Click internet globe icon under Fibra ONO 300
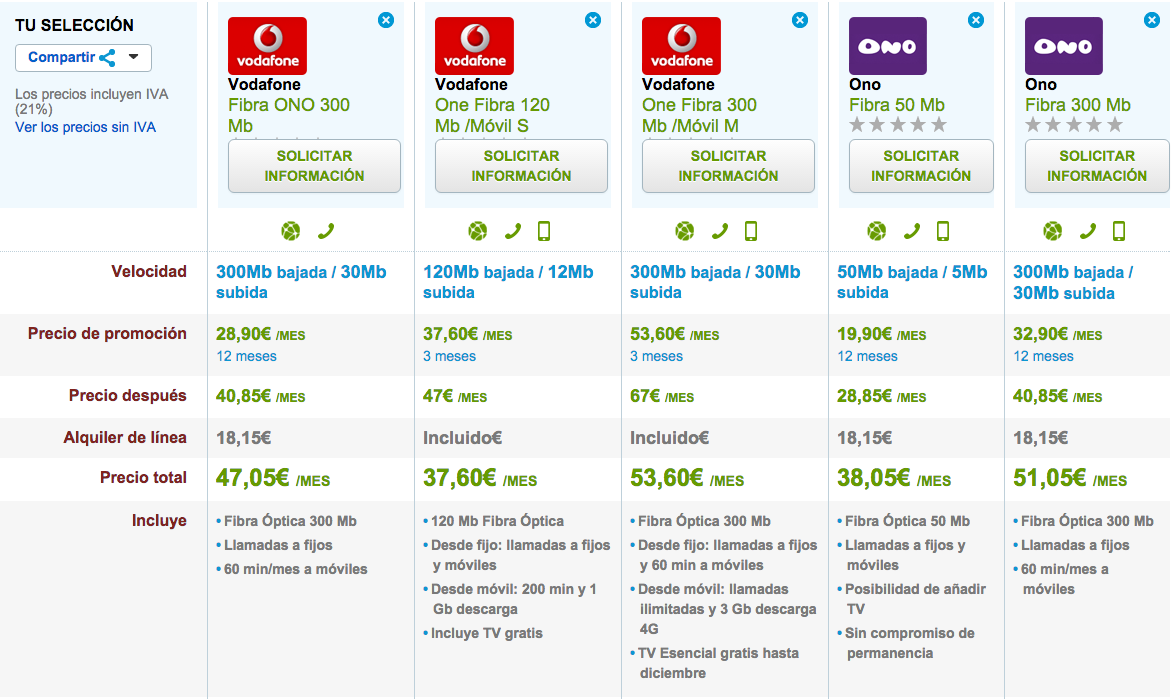Viewport: 1171px width, 699px height. pos(290,231)
